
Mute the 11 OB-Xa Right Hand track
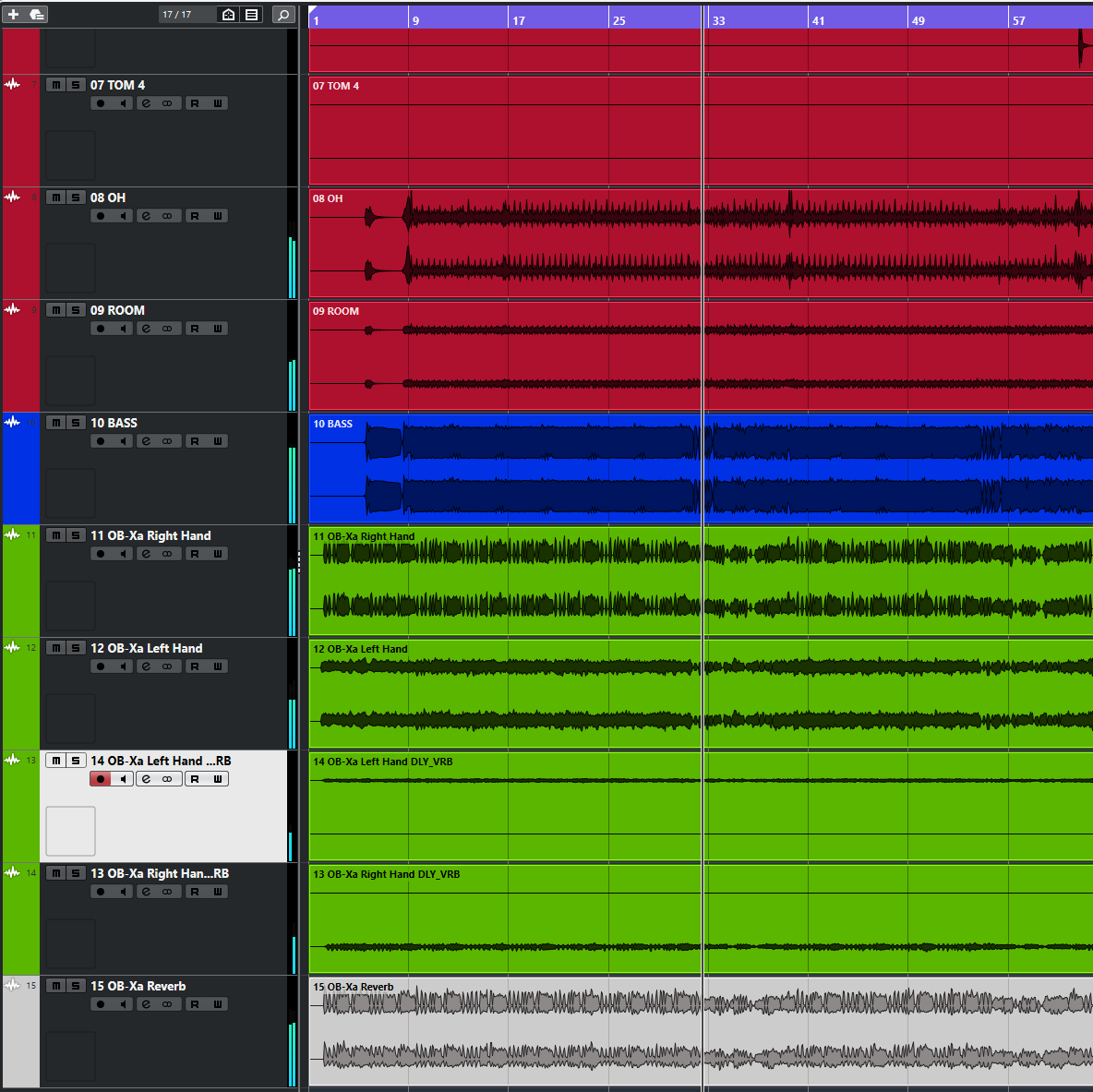pos(56,536)
